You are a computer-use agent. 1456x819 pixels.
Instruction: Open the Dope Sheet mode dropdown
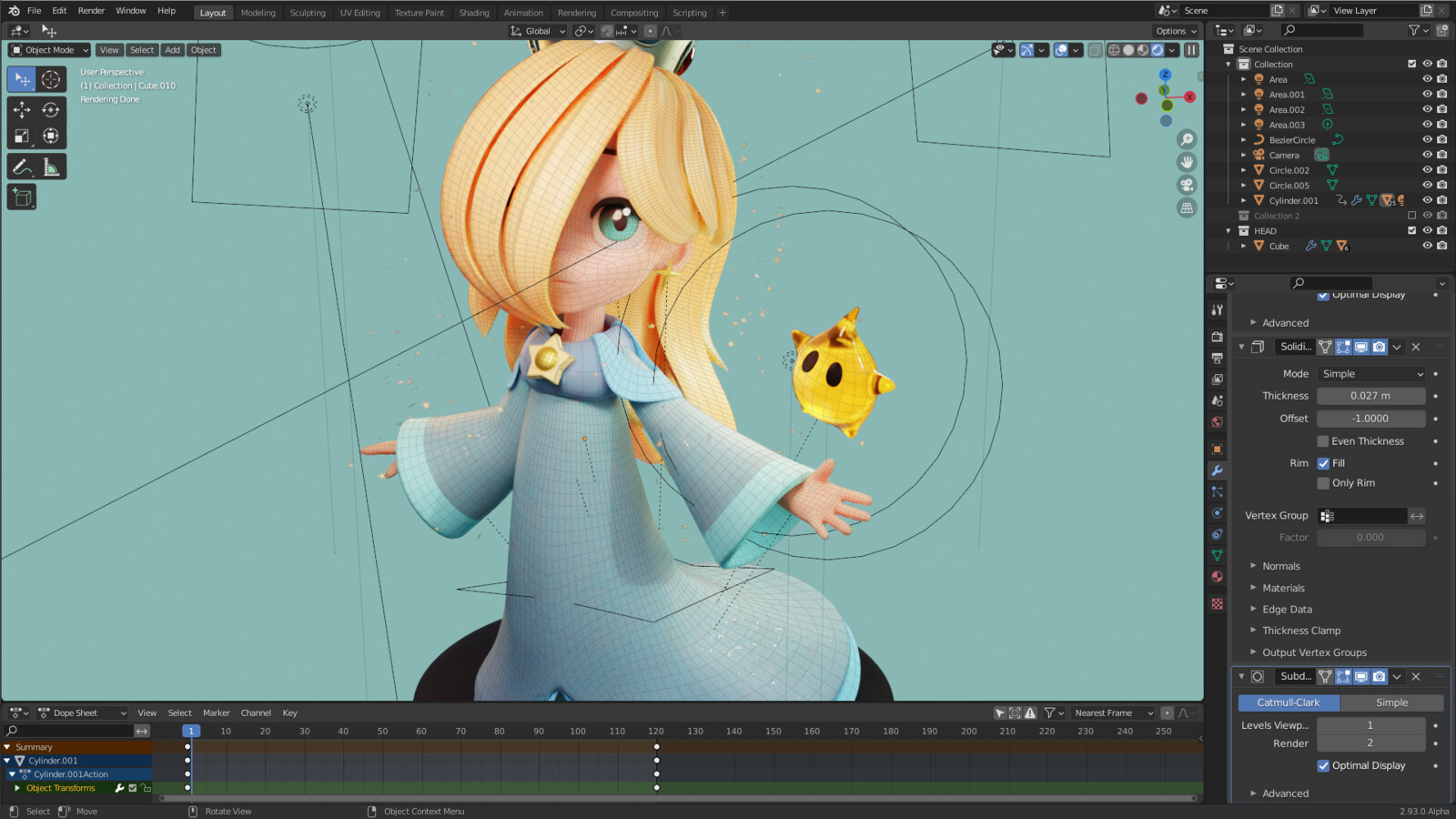(x=81, y=713)
